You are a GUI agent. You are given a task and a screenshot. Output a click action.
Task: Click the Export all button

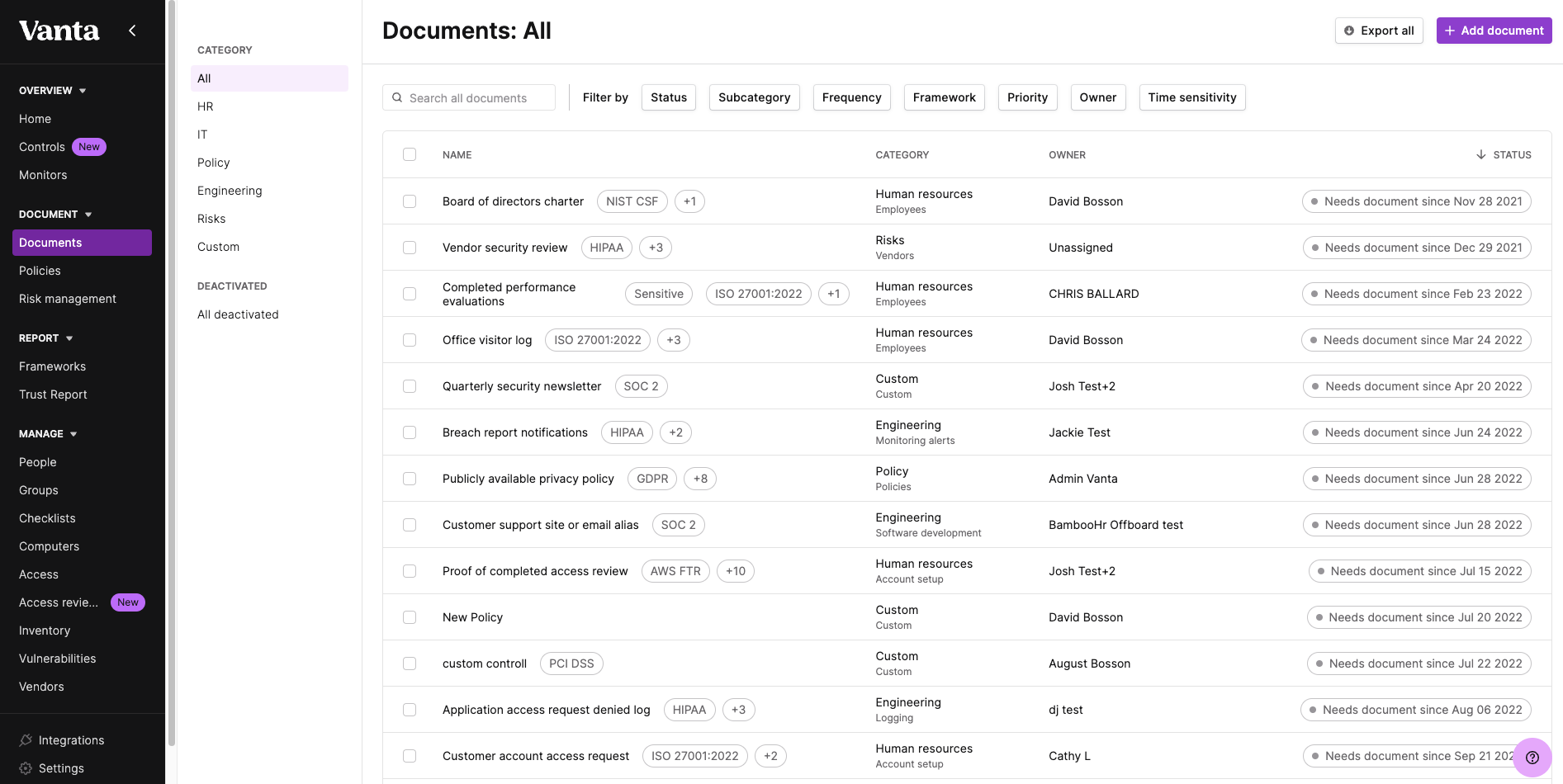click(x=1379, y=31)
